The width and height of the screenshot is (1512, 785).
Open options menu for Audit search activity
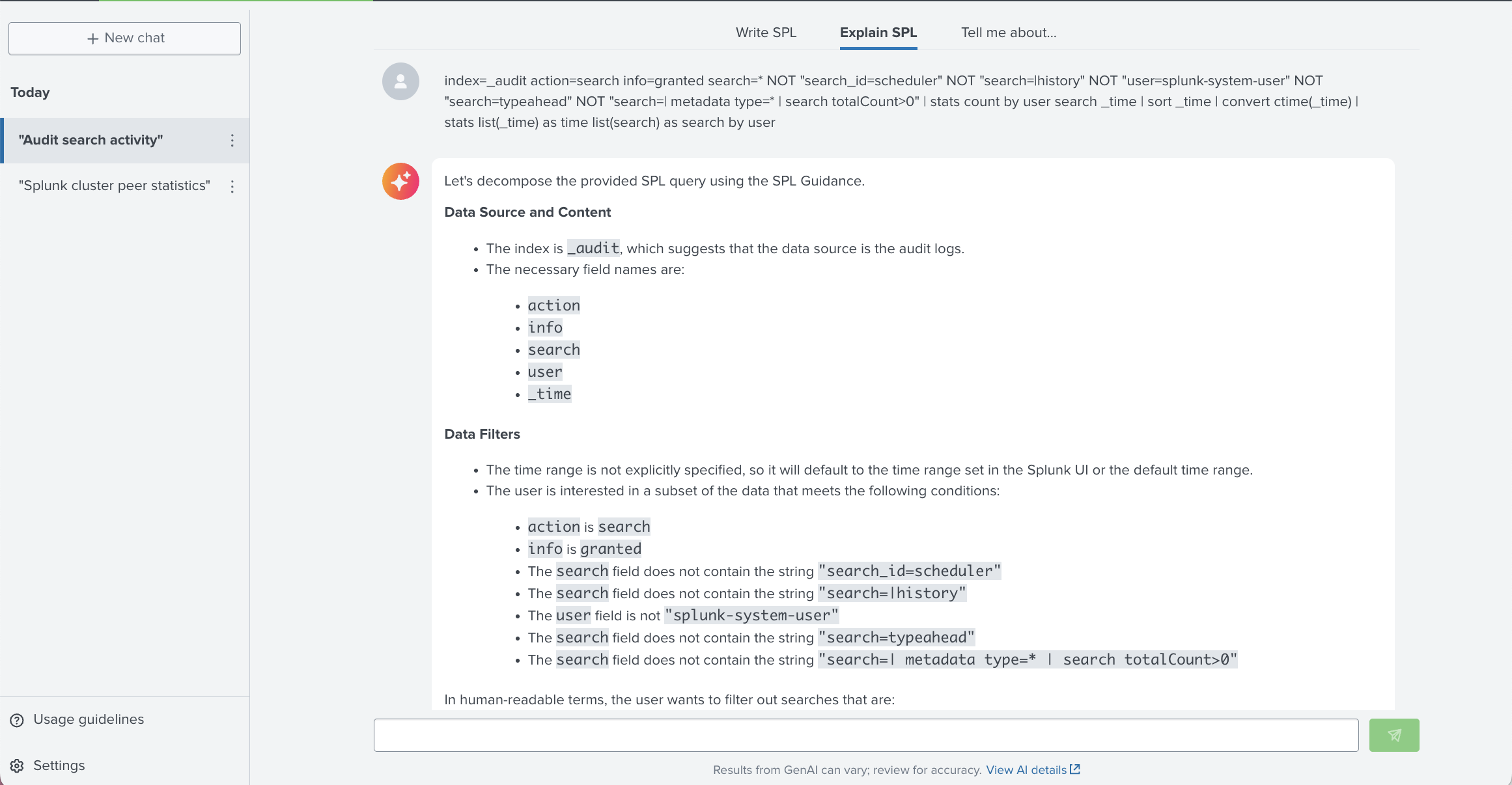(232, 141)
